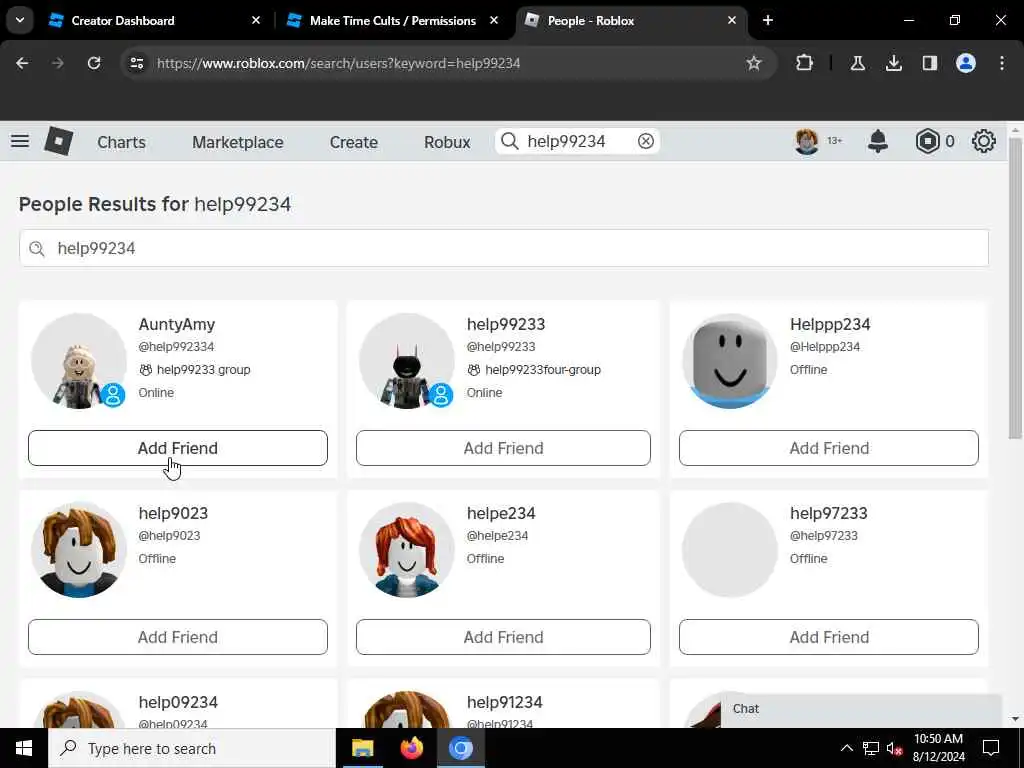1024x768 pixels.
Task: Add help99233 as friend
Action: pyautogui.click(x=503, y=448)
